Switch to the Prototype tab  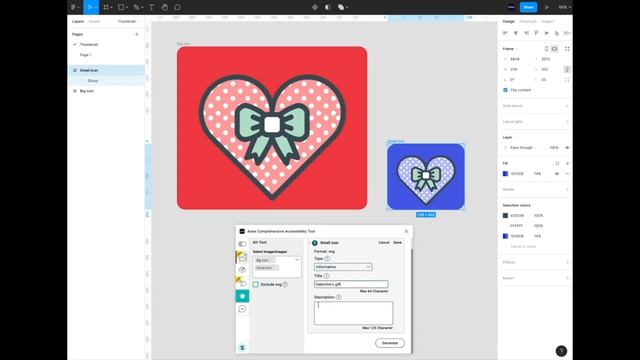[528, 21]
